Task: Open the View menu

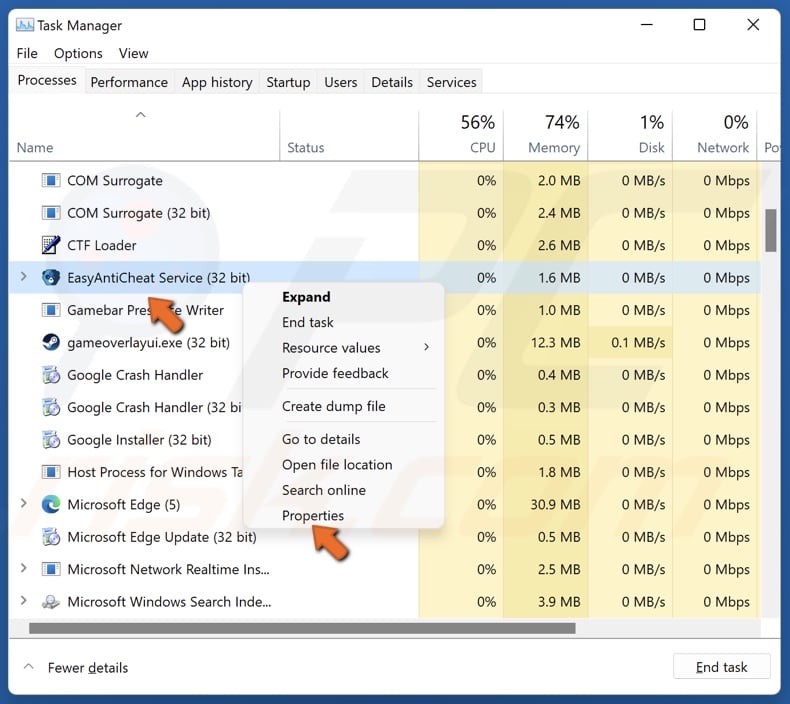Action: [x=134, y=53]
